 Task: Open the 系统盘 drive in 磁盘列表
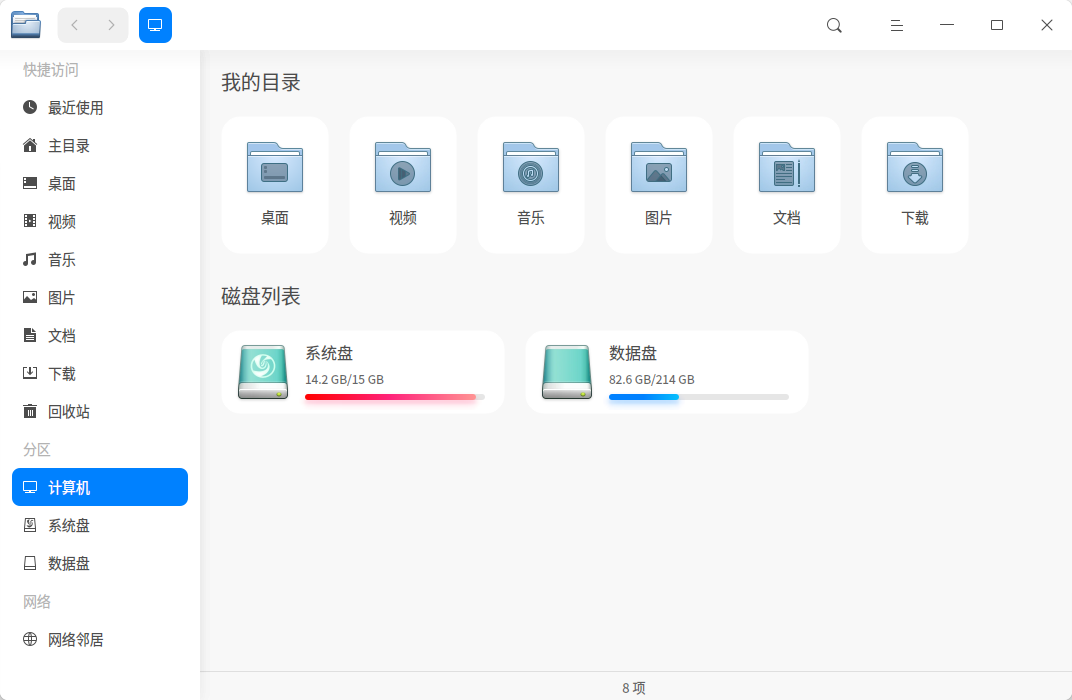[362, 372]
